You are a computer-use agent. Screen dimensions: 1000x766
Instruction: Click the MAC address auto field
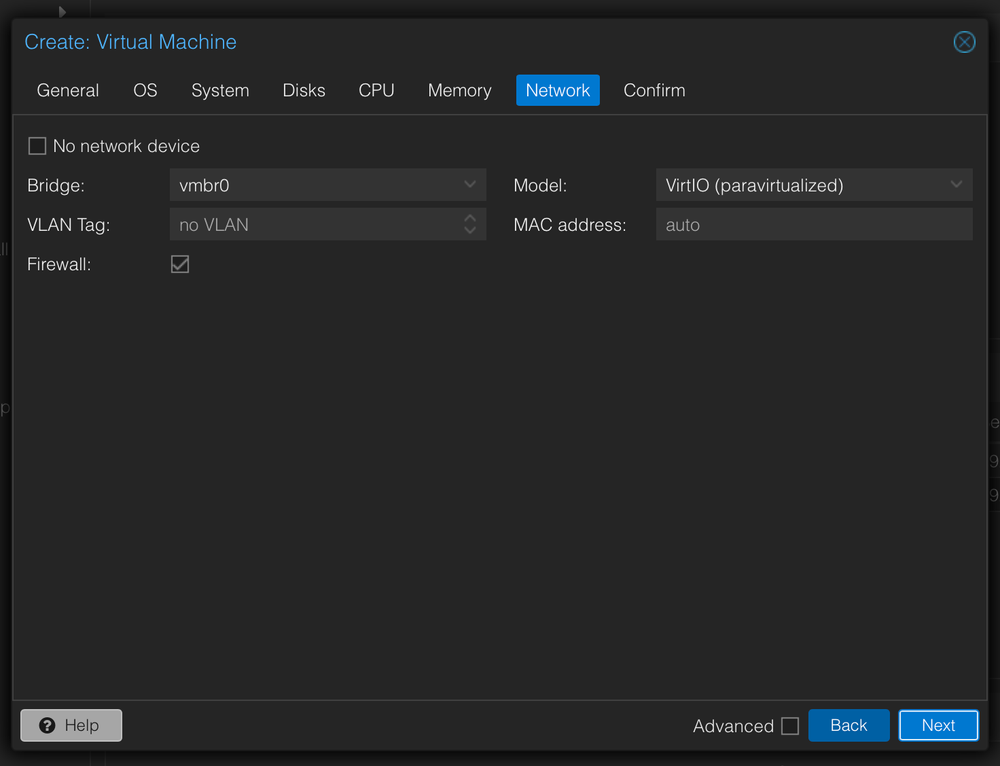813,224
